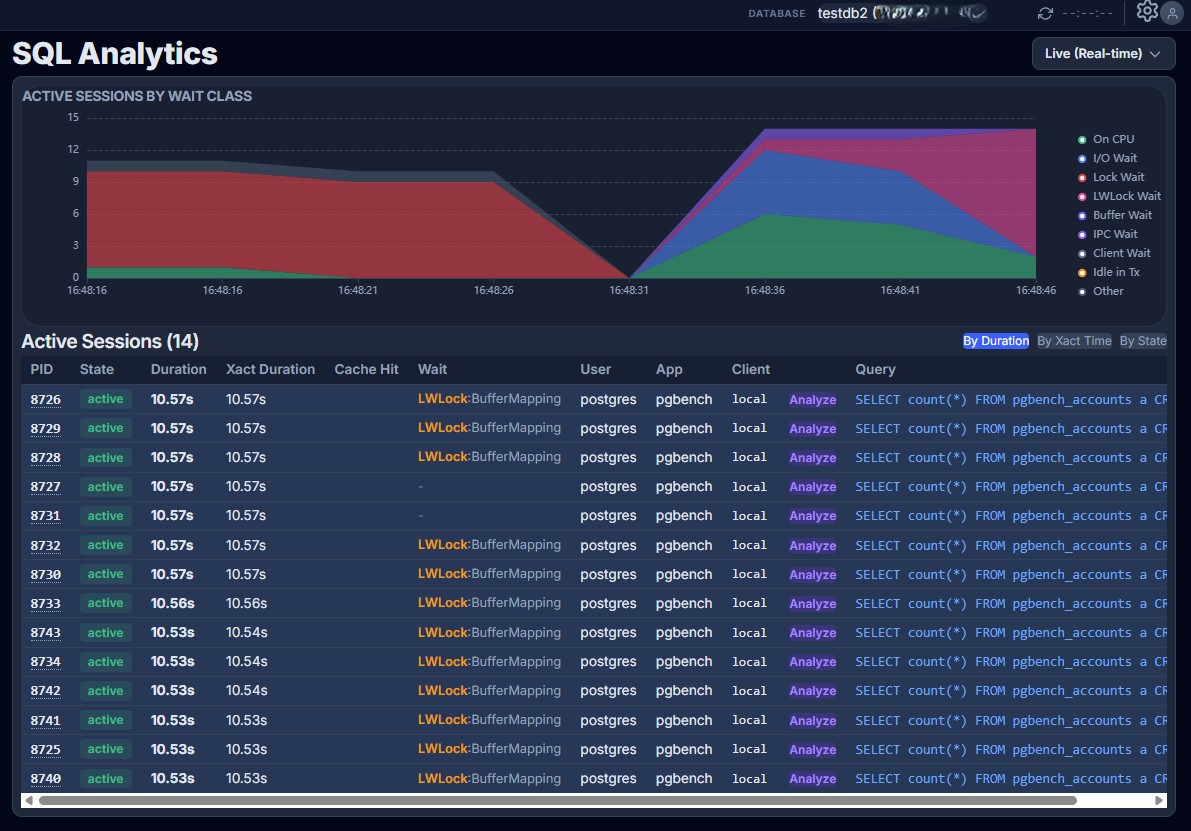Image resolution: width=1191 pixels, height=831 pixels.
Task: Hide the LWLock Wait series in legend
Action: click(1126, 196)
